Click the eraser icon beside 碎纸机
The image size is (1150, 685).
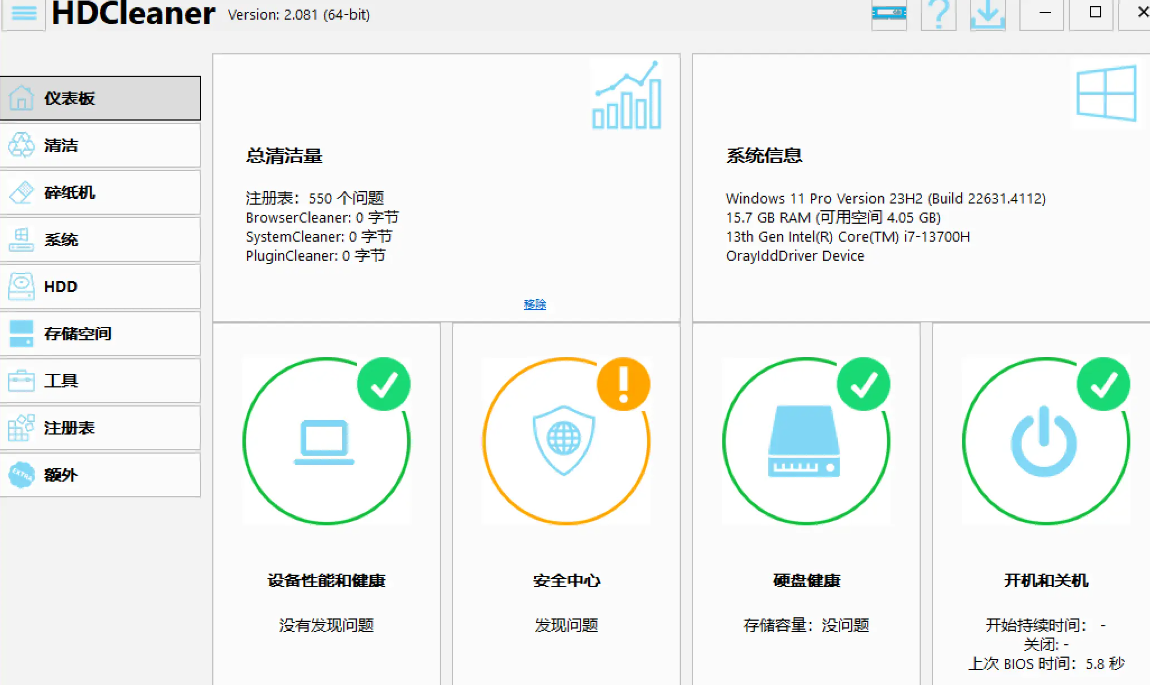click(x=21, y=192)
